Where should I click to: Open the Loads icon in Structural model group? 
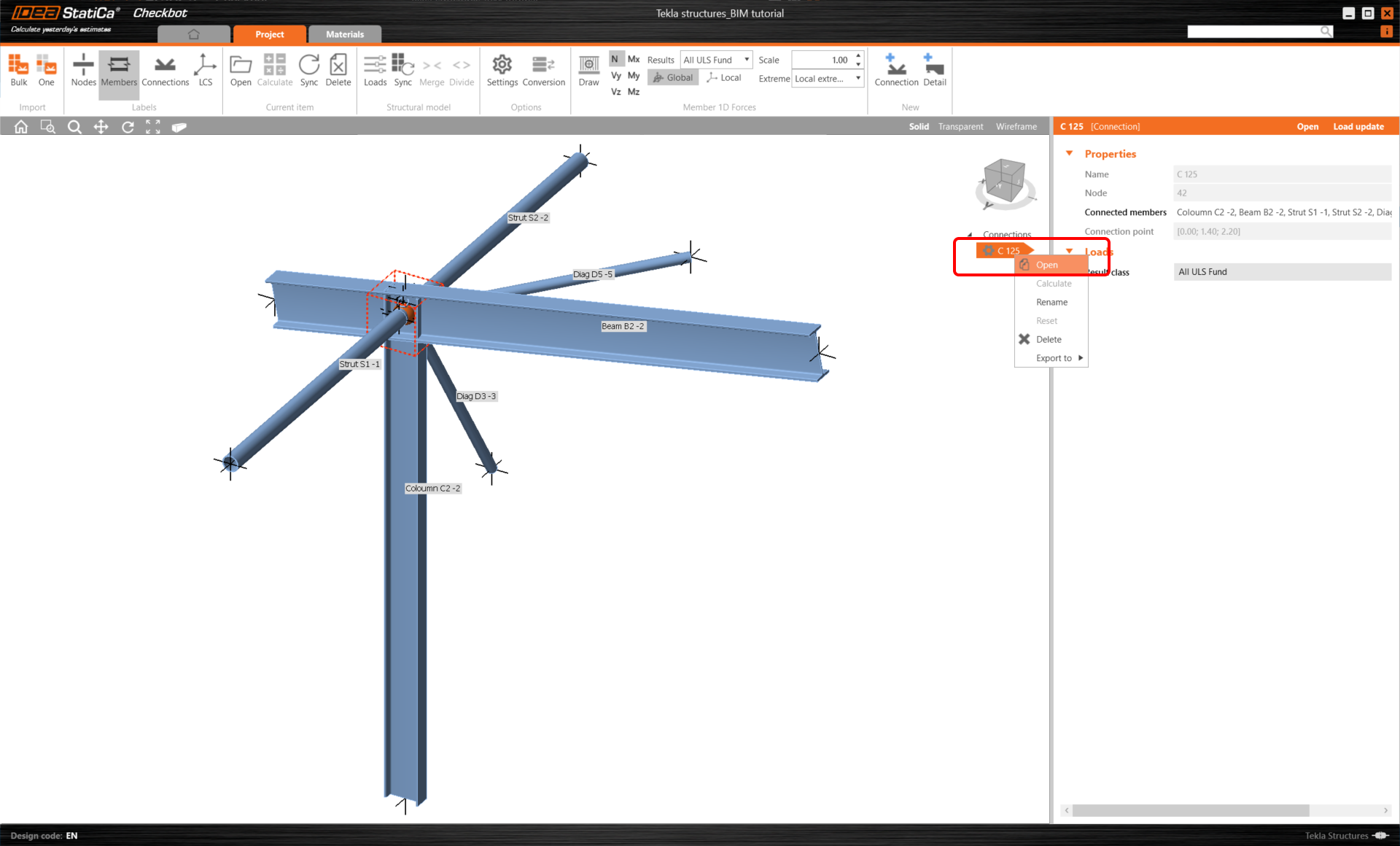click(374, 71)
